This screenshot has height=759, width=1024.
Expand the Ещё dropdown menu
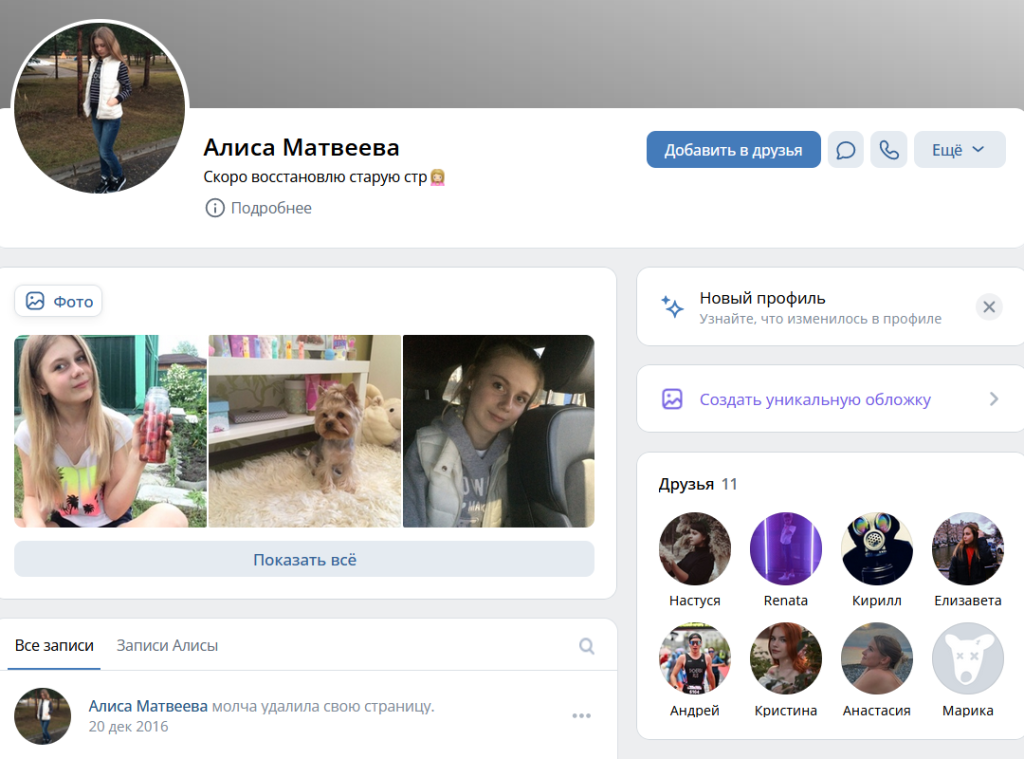click(x=959, y=150)
